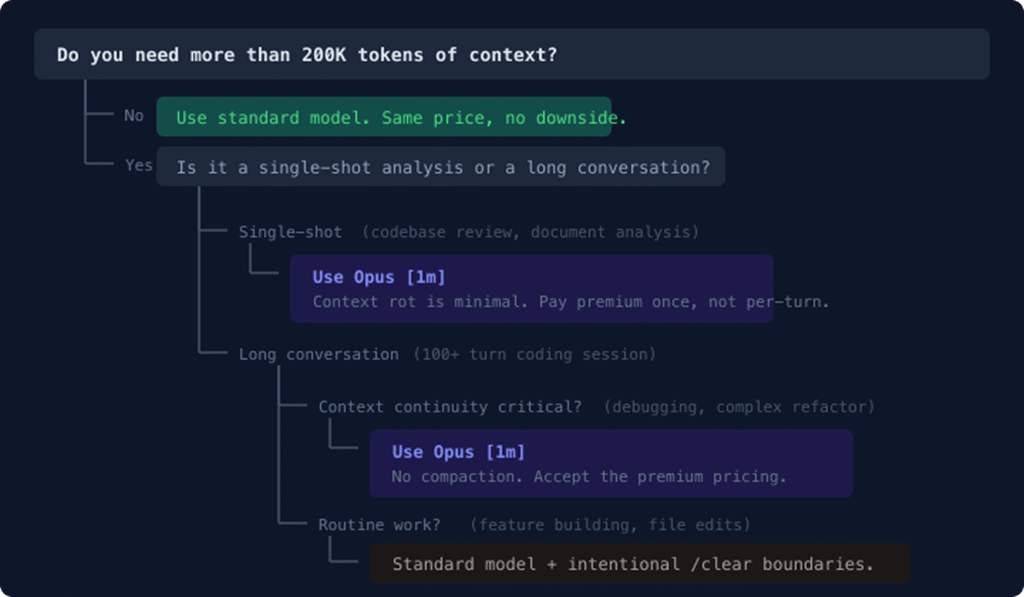The width and height of the screenshot is (1024, 597).
Task: Click 'No compaction. Accept the premium pricing.' text
Action: tap(589, 477)
